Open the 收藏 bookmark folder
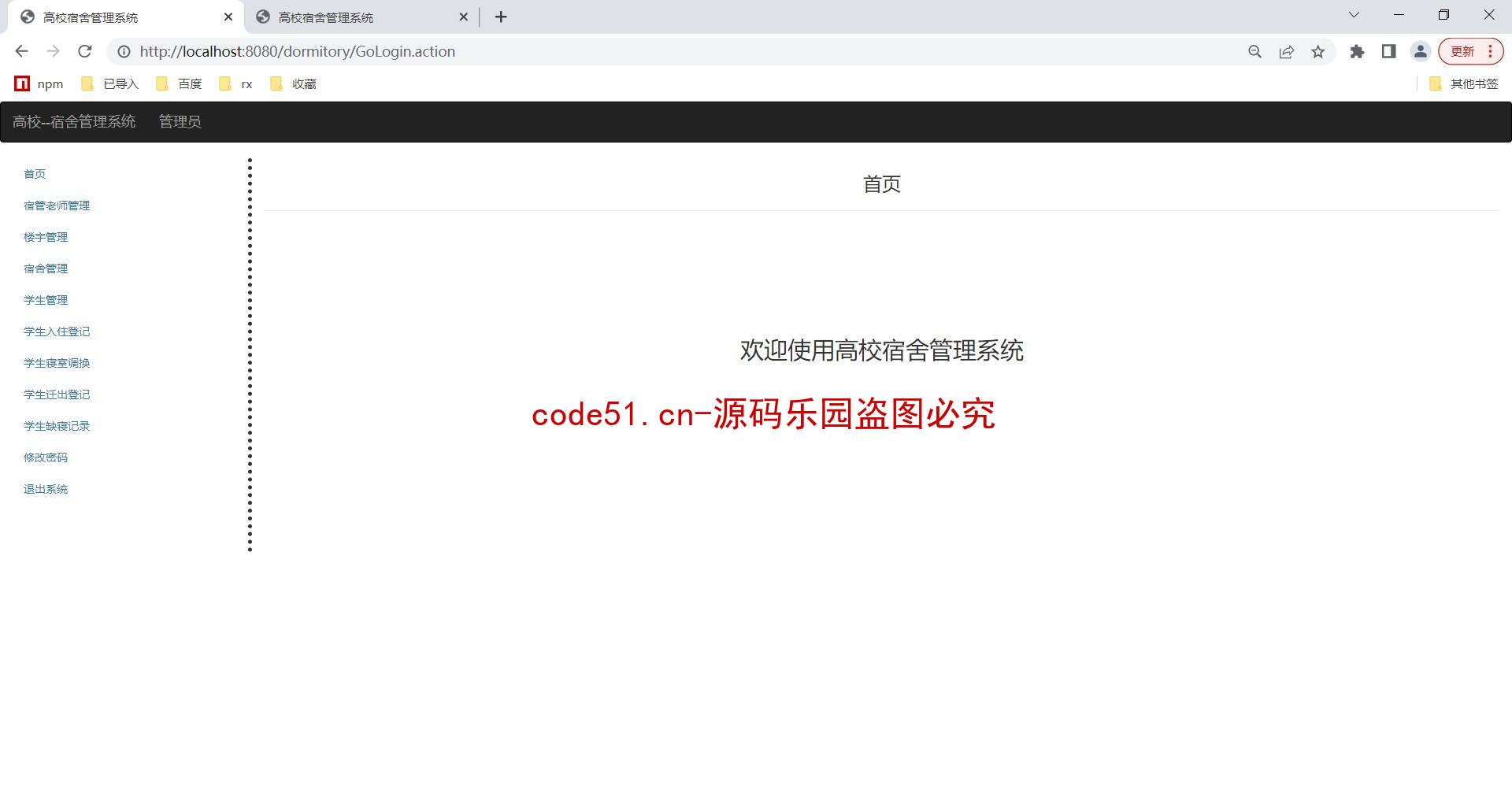The image size is (1512, 811). coord(293,83)
